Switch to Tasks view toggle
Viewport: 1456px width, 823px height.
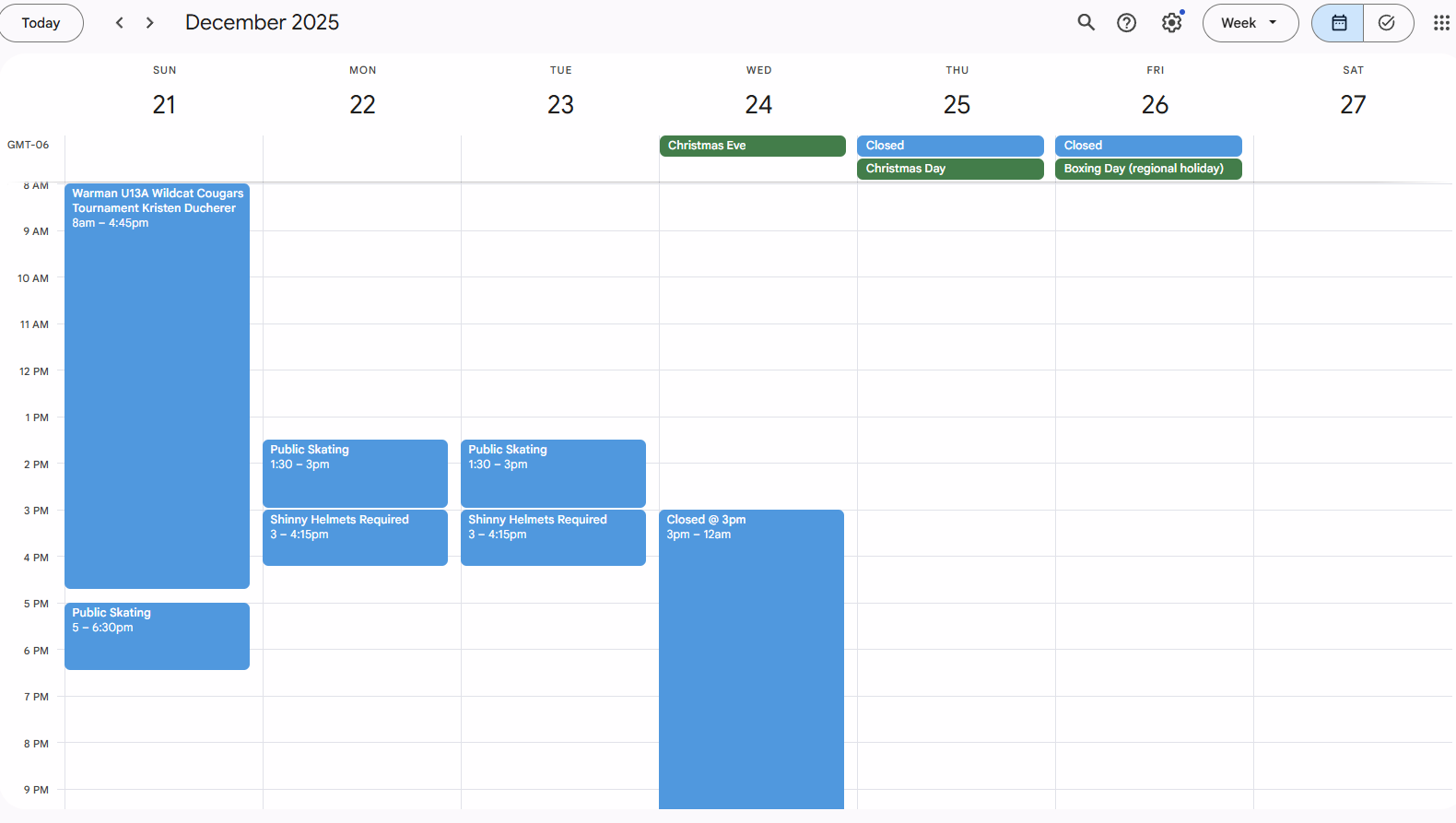(x=1387, y=23)
